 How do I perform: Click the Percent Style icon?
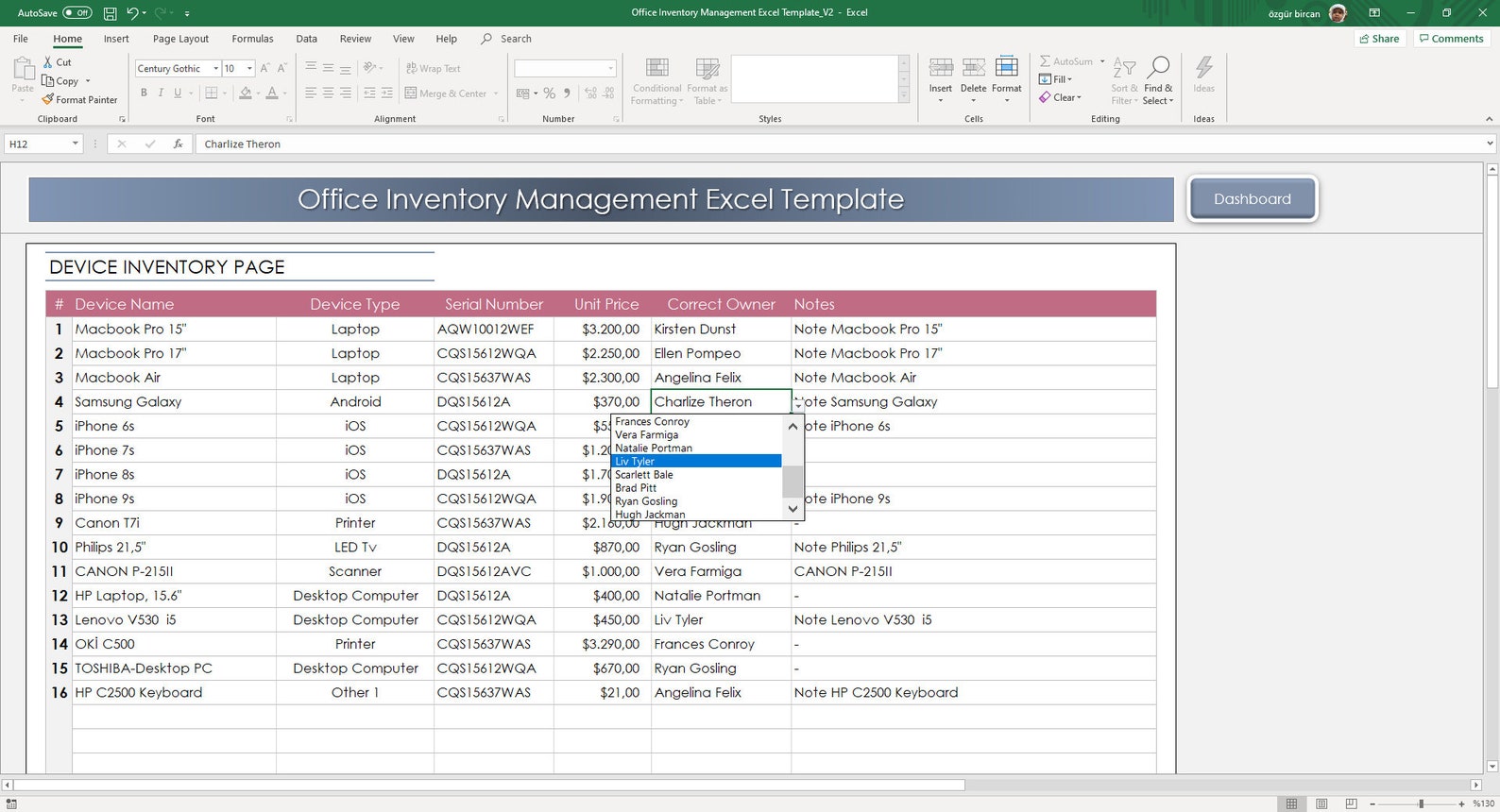[x=549, y=93]
